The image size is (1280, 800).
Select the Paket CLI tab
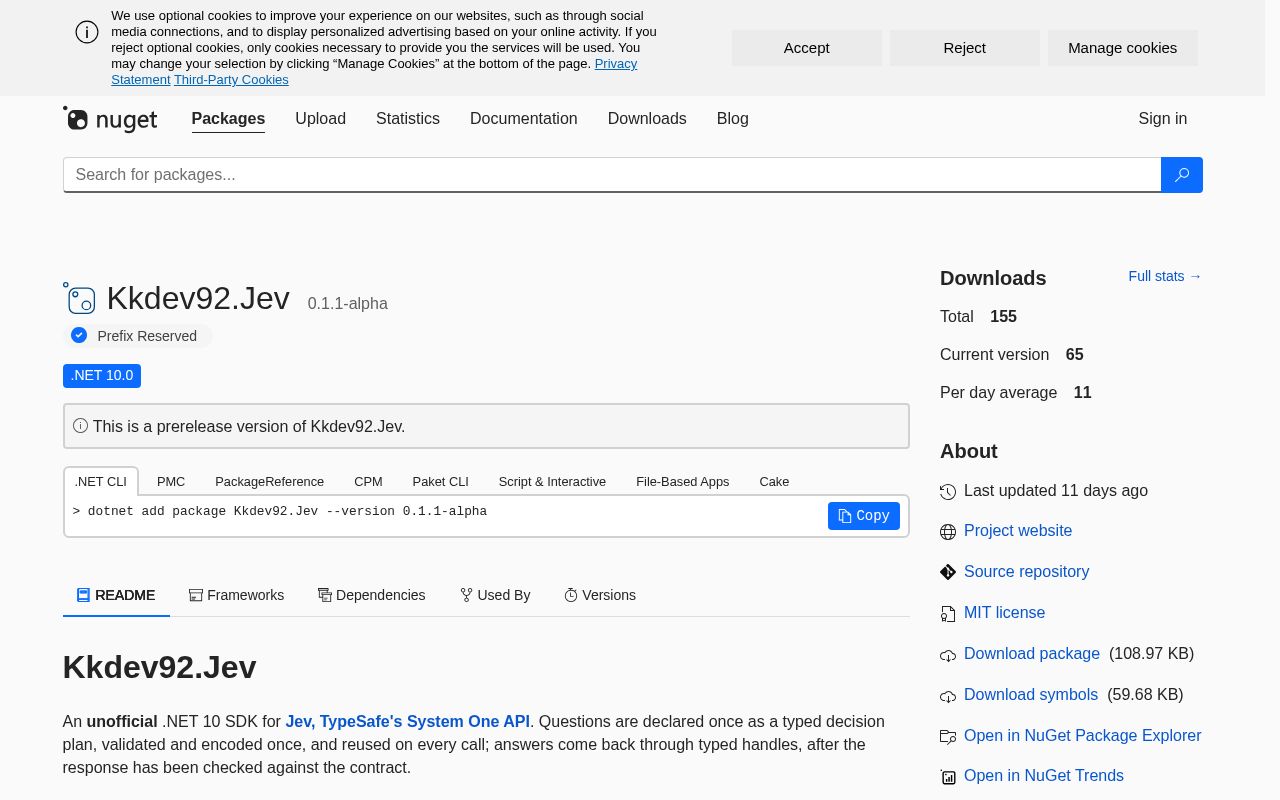[x=440, y=481]
